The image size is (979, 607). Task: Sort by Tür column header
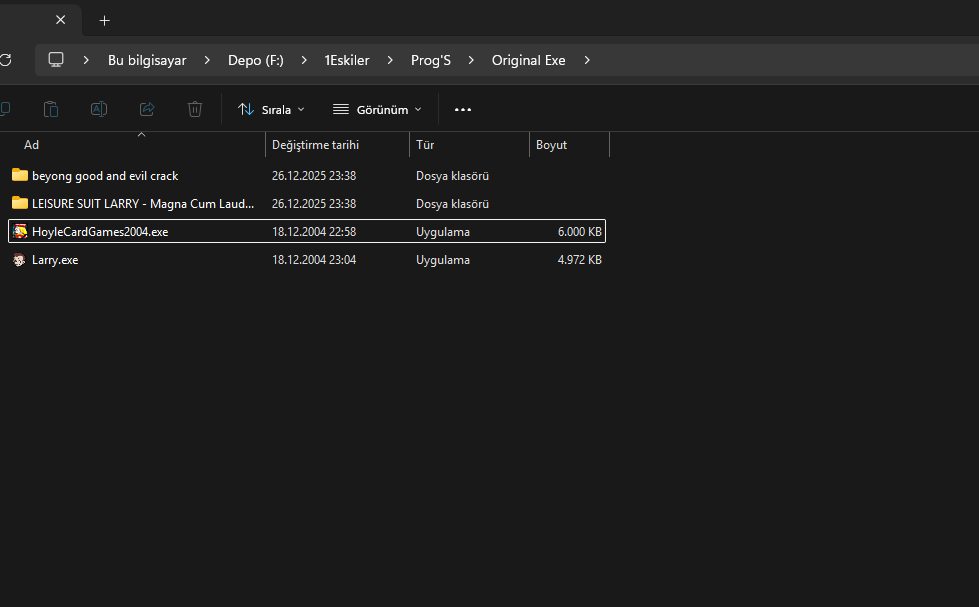(425, 145)
